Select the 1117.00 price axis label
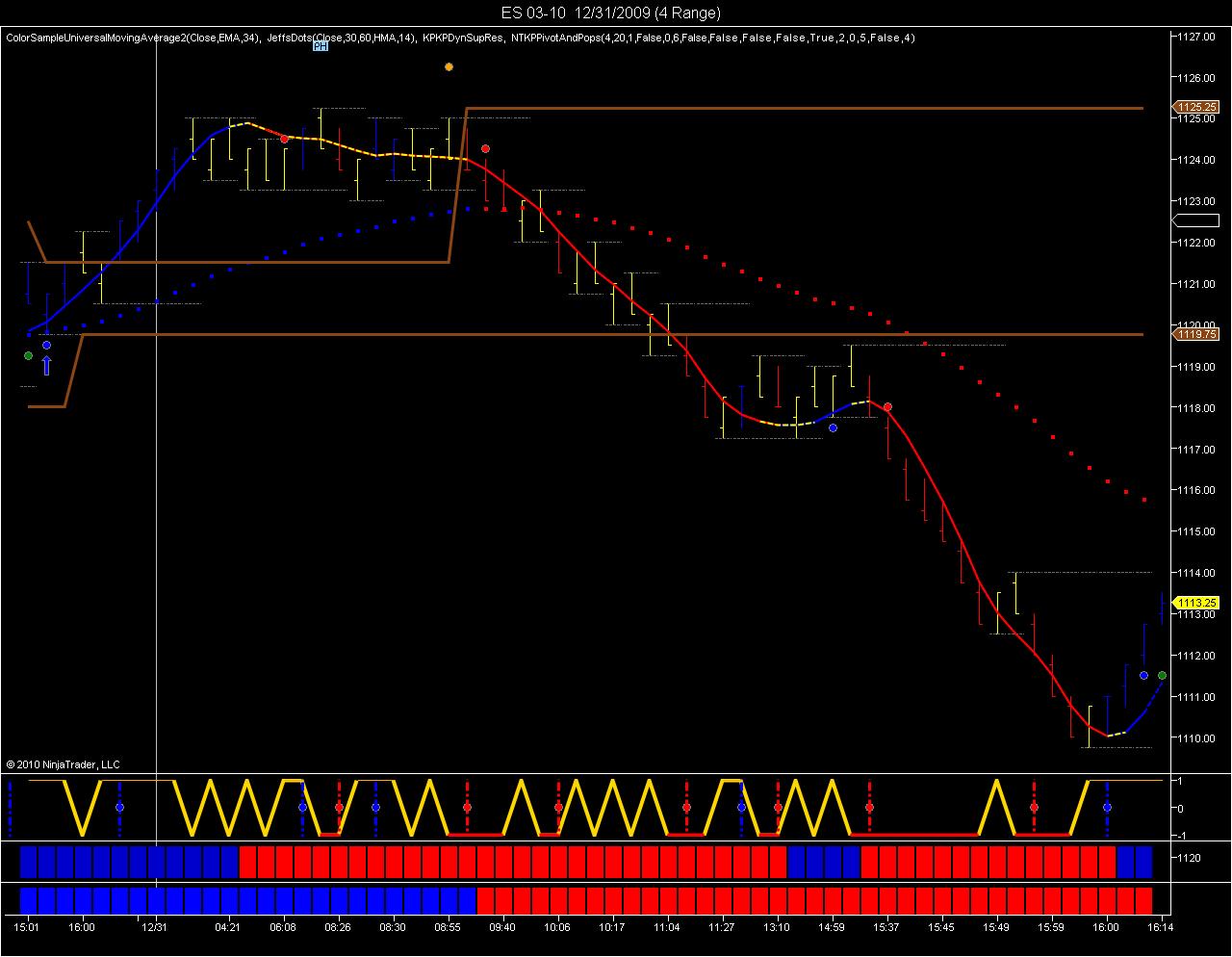 [1195, 450]
